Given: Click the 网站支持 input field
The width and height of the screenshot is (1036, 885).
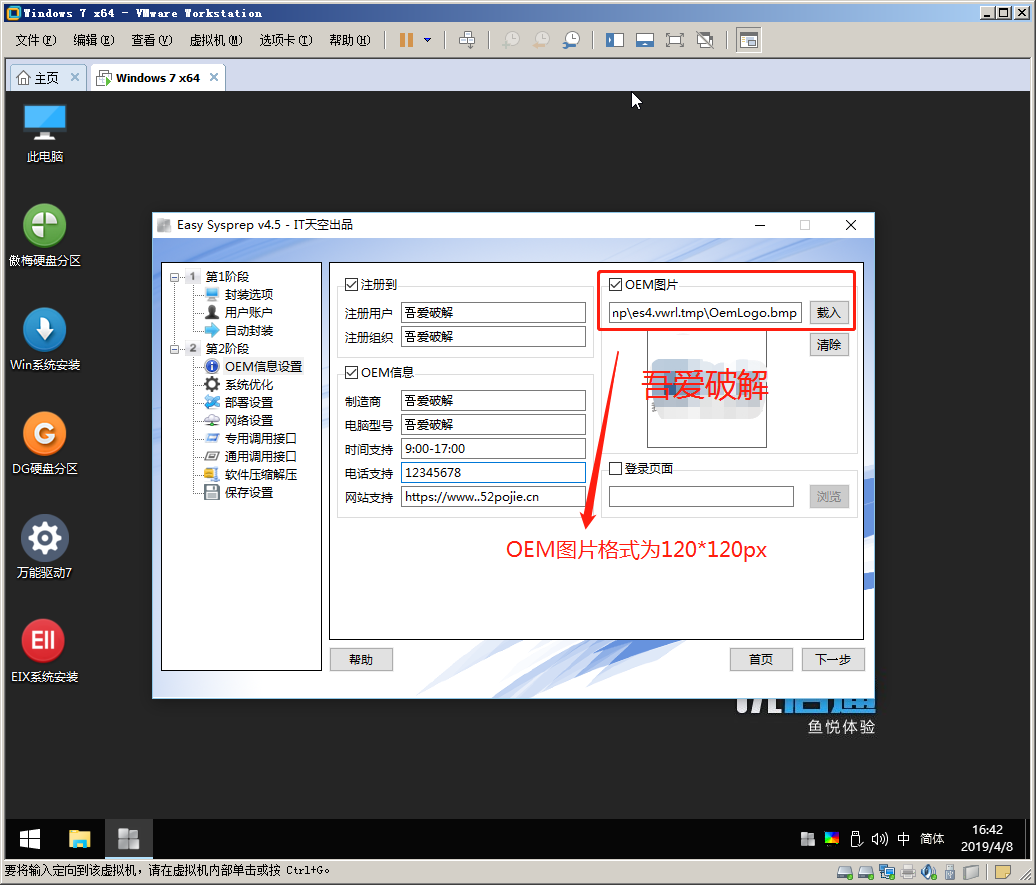Looking at the screenshot, I should pos(494,497).
